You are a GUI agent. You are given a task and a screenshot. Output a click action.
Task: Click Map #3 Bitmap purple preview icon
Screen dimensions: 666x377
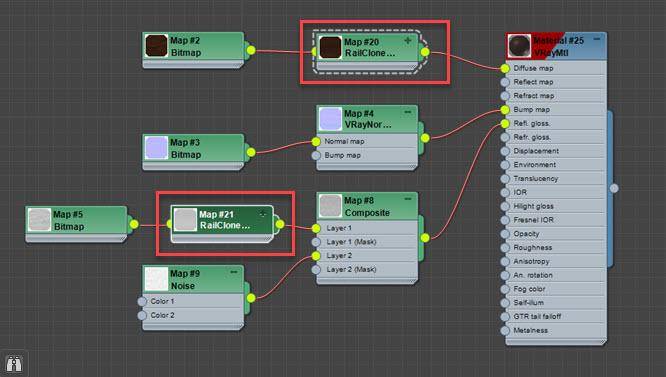pyautogui.click(x=156, y=148)
